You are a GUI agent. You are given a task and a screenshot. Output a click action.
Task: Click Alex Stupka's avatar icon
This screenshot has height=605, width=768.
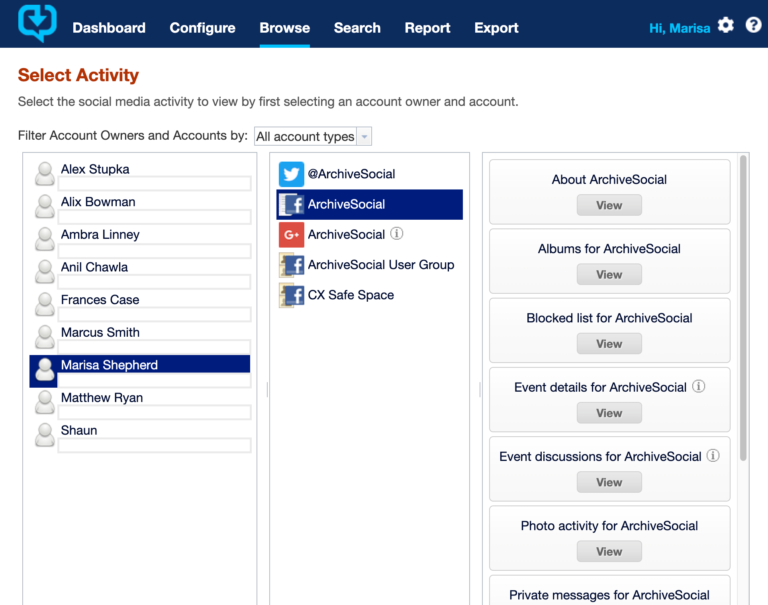pyautogui.click(x=45, y=174)
